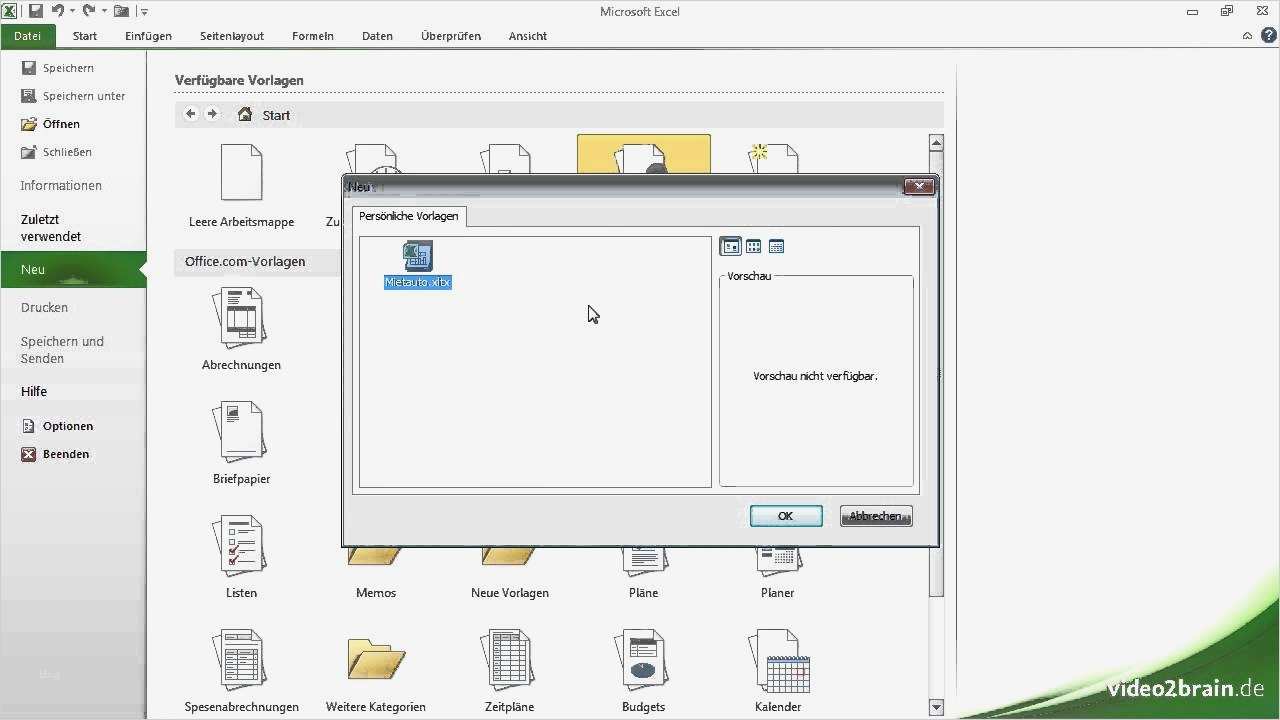The width and height of the screenshot is (1280, 720).
Task: Dismiss the dialog with Abbrechen
Action: 875,515
